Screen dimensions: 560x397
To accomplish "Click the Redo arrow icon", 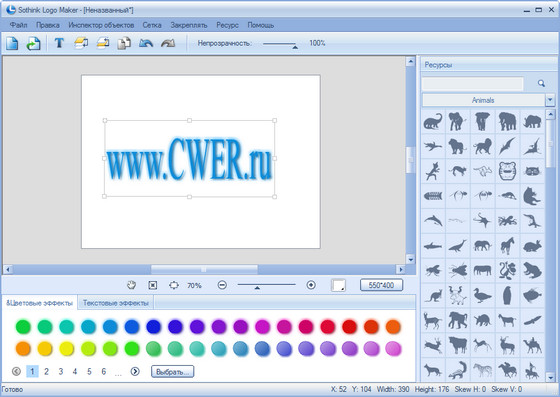I will (x=168, y=43).
